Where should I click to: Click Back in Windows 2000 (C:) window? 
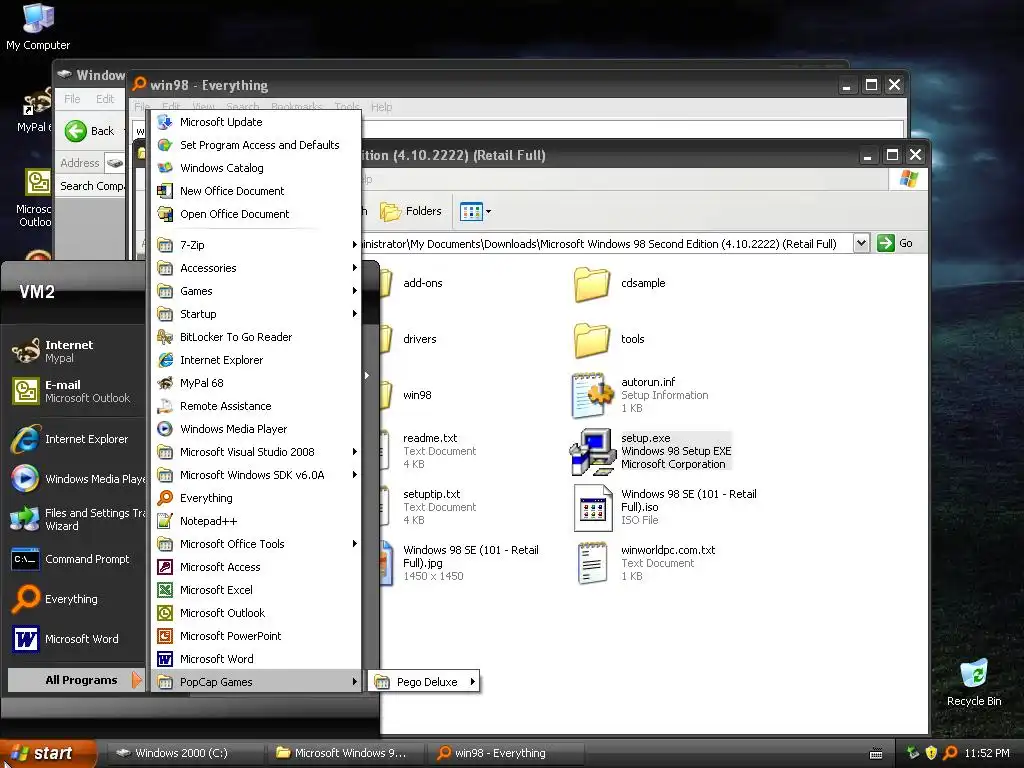(90, 131)
